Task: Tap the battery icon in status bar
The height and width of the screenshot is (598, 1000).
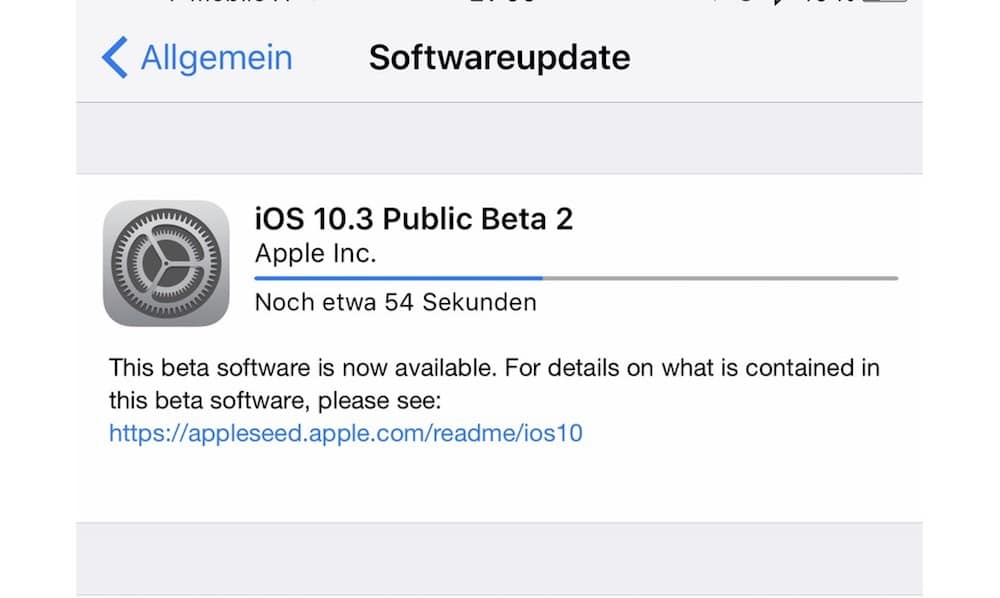Action: (885, 1)
